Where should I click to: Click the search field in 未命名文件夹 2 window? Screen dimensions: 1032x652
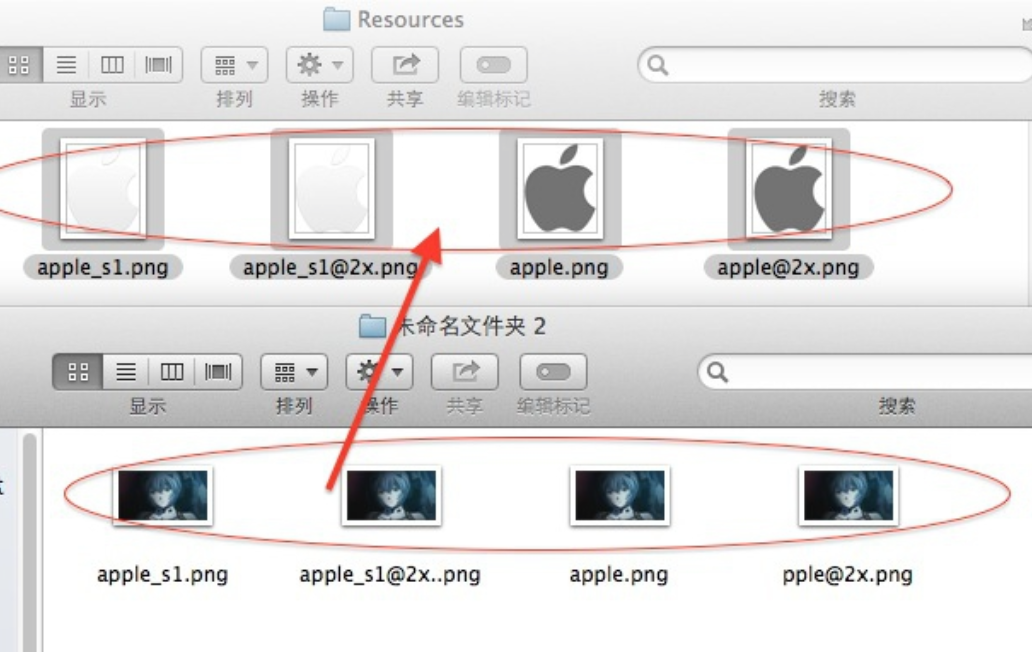coord(865,372)
